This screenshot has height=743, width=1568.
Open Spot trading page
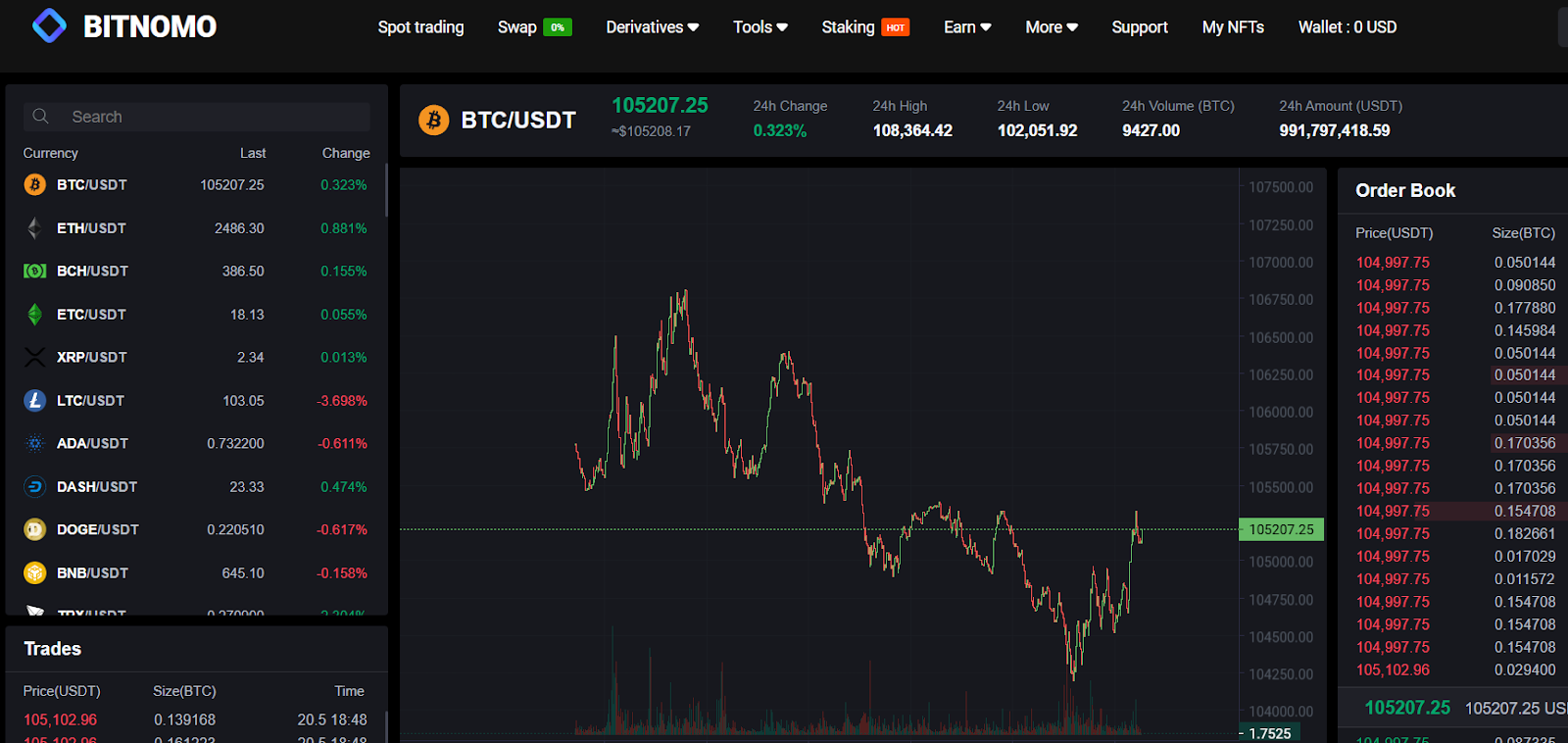pyautogui.click(x=421, y=27)
